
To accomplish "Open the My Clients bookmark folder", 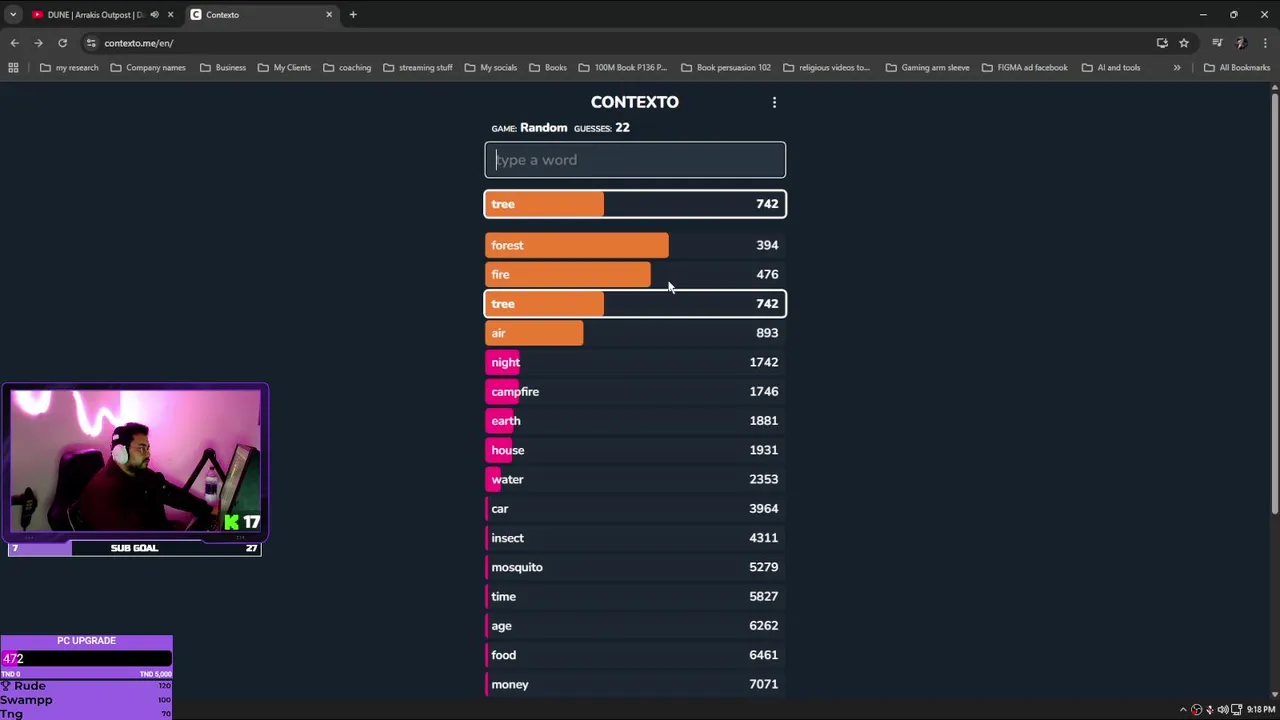I will coord(284,68).
